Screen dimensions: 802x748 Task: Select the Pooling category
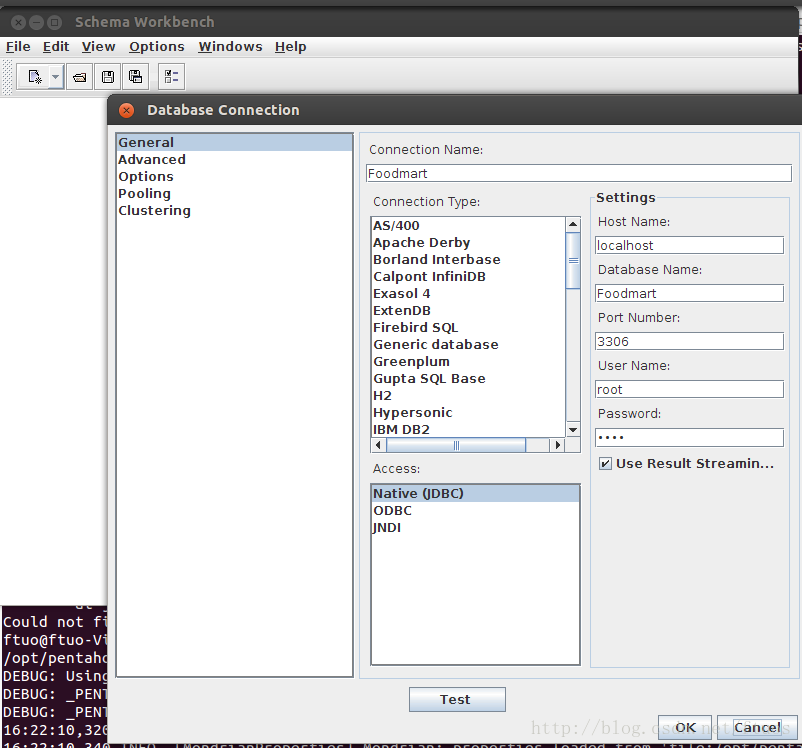[x=234, y=193]
